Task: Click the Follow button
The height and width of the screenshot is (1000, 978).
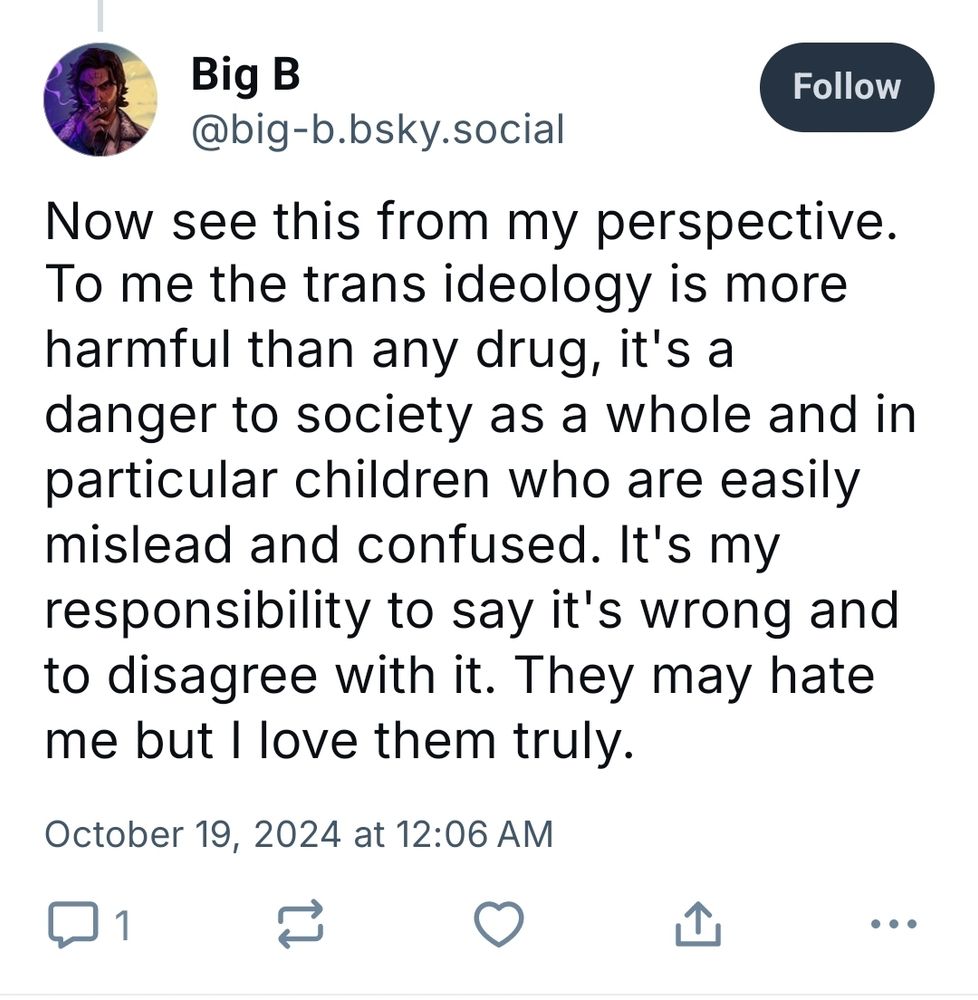Action: click(x=846, y=87)
